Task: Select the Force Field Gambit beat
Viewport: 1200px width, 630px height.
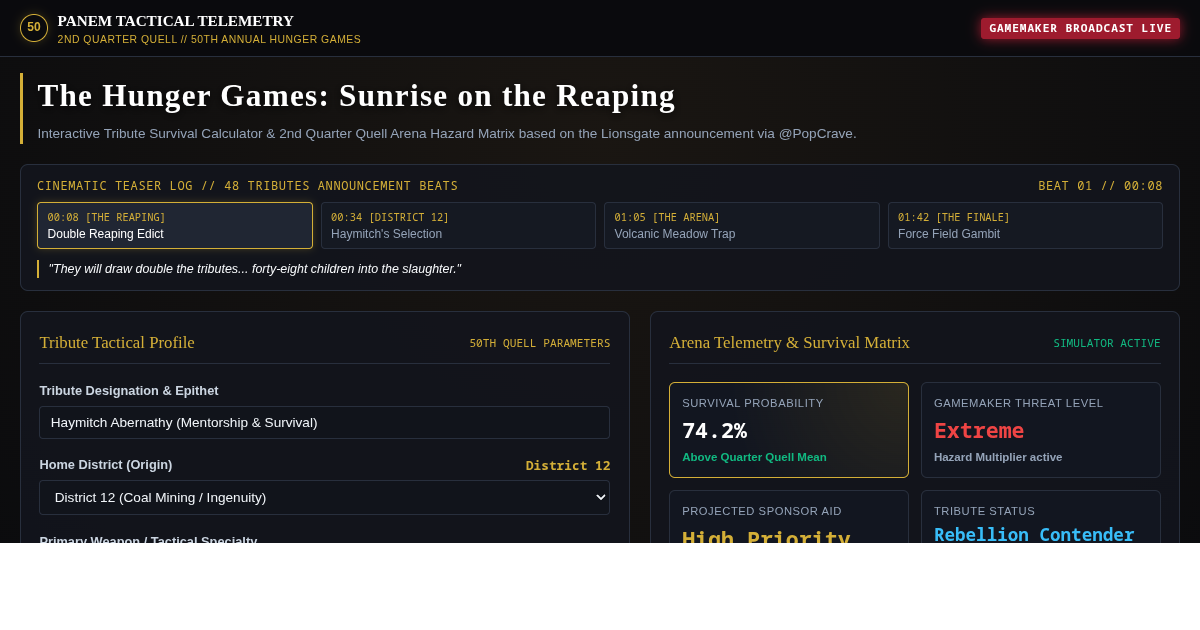Action: 1025,226
